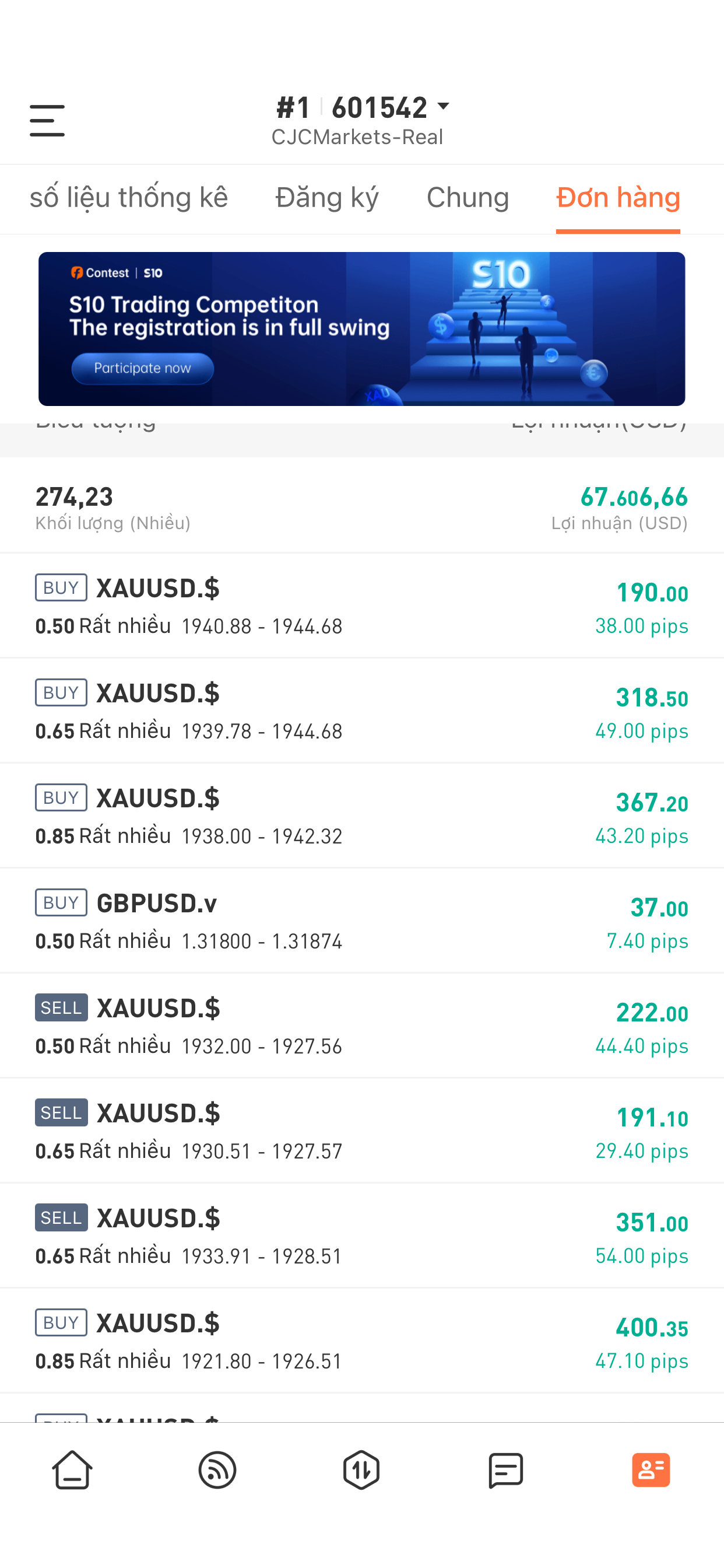Open SELL XAUUSD.$ order with 351.00 profit
The width and height of the screenshot is (724, 1568).
click(362, 1235)
